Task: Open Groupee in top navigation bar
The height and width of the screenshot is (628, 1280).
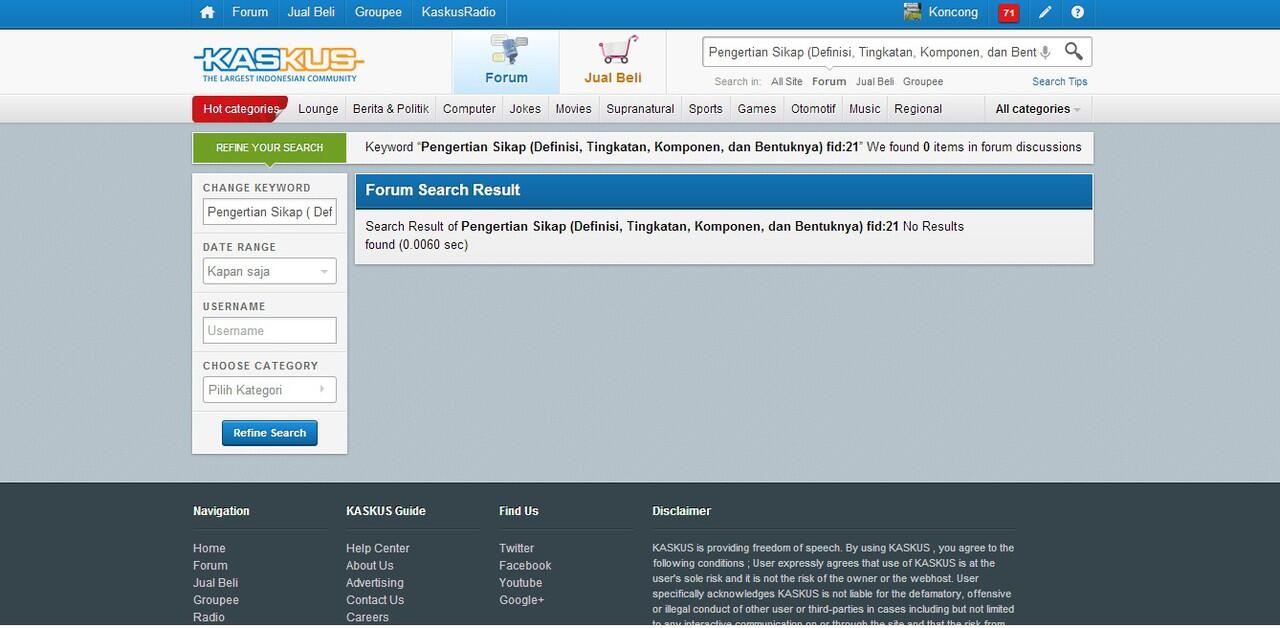Action: point(378,12)
